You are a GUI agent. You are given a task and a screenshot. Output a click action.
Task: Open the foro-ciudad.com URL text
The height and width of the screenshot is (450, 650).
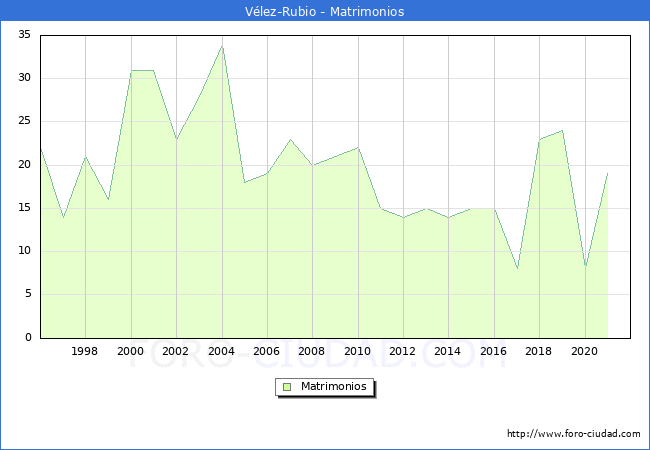(574, 434)
